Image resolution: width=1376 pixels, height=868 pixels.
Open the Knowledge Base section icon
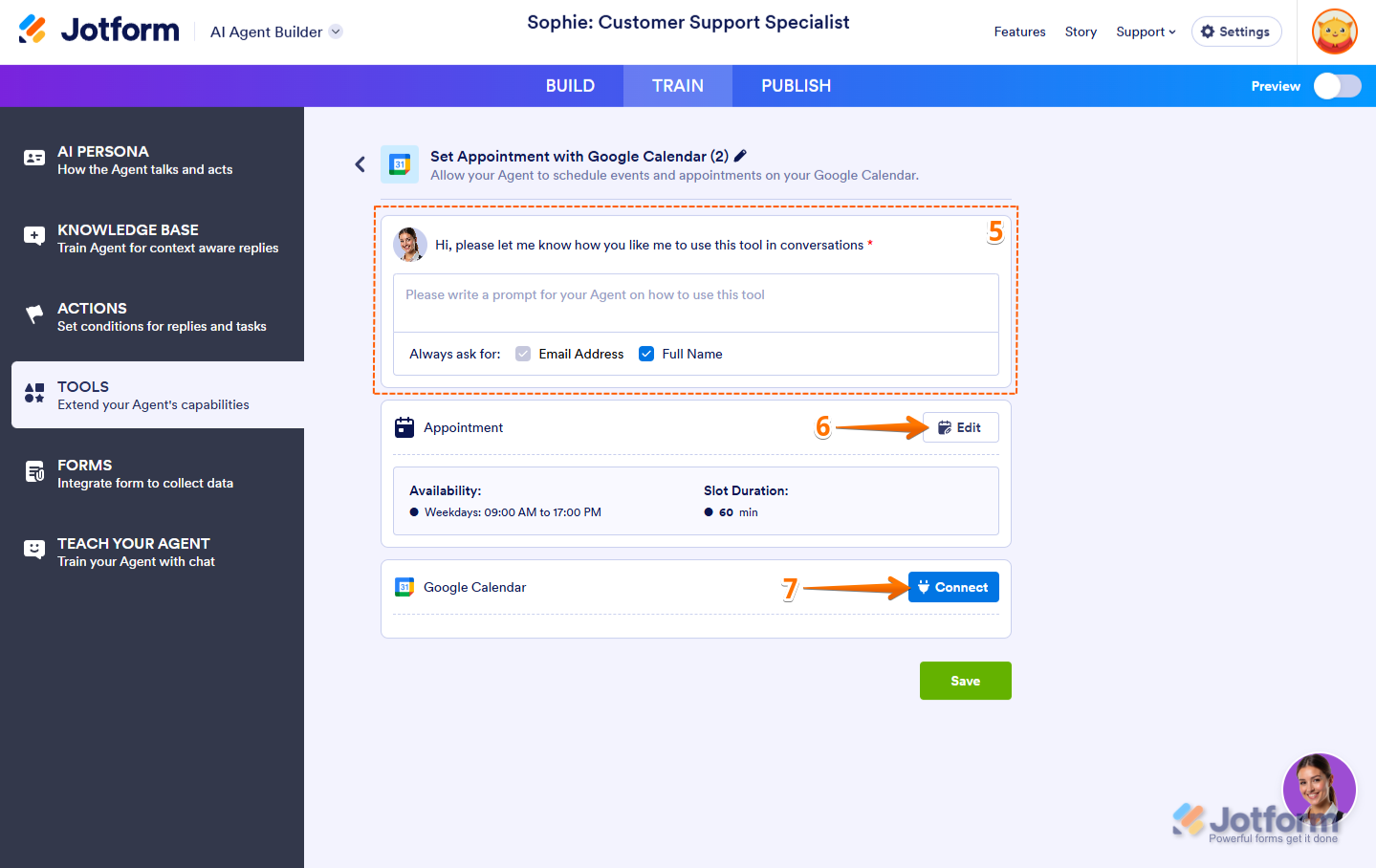34,237
